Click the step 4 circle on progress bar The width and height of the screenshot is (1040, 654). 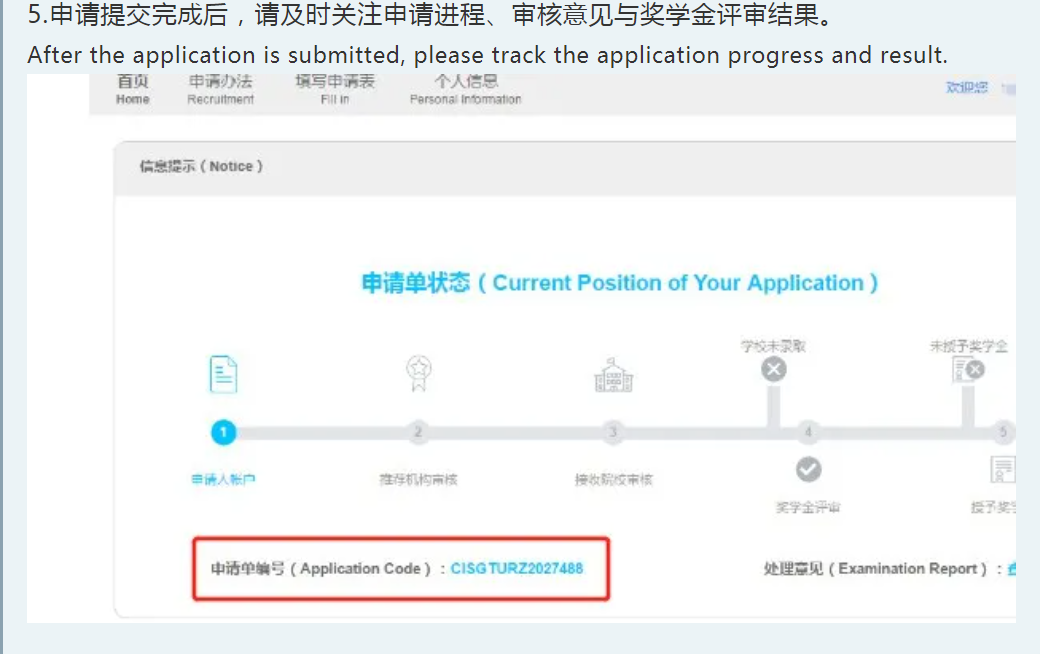point(808,432)
